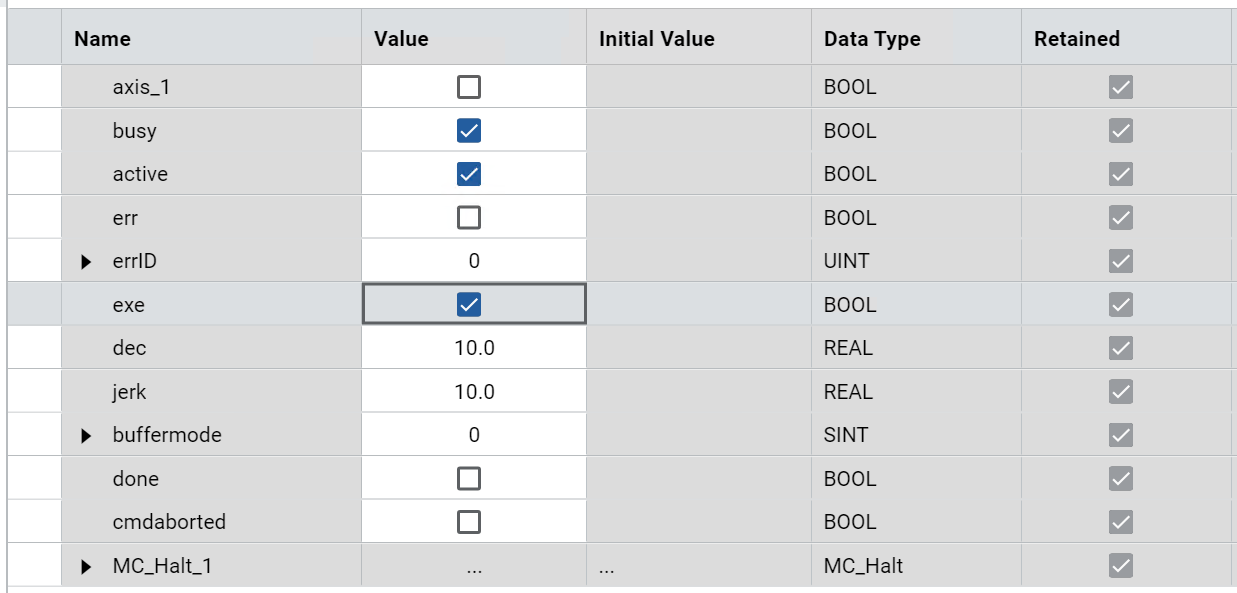Select the Retained column header
The height and width of the screenshot is (593, 1237).
coord(1076,39)
